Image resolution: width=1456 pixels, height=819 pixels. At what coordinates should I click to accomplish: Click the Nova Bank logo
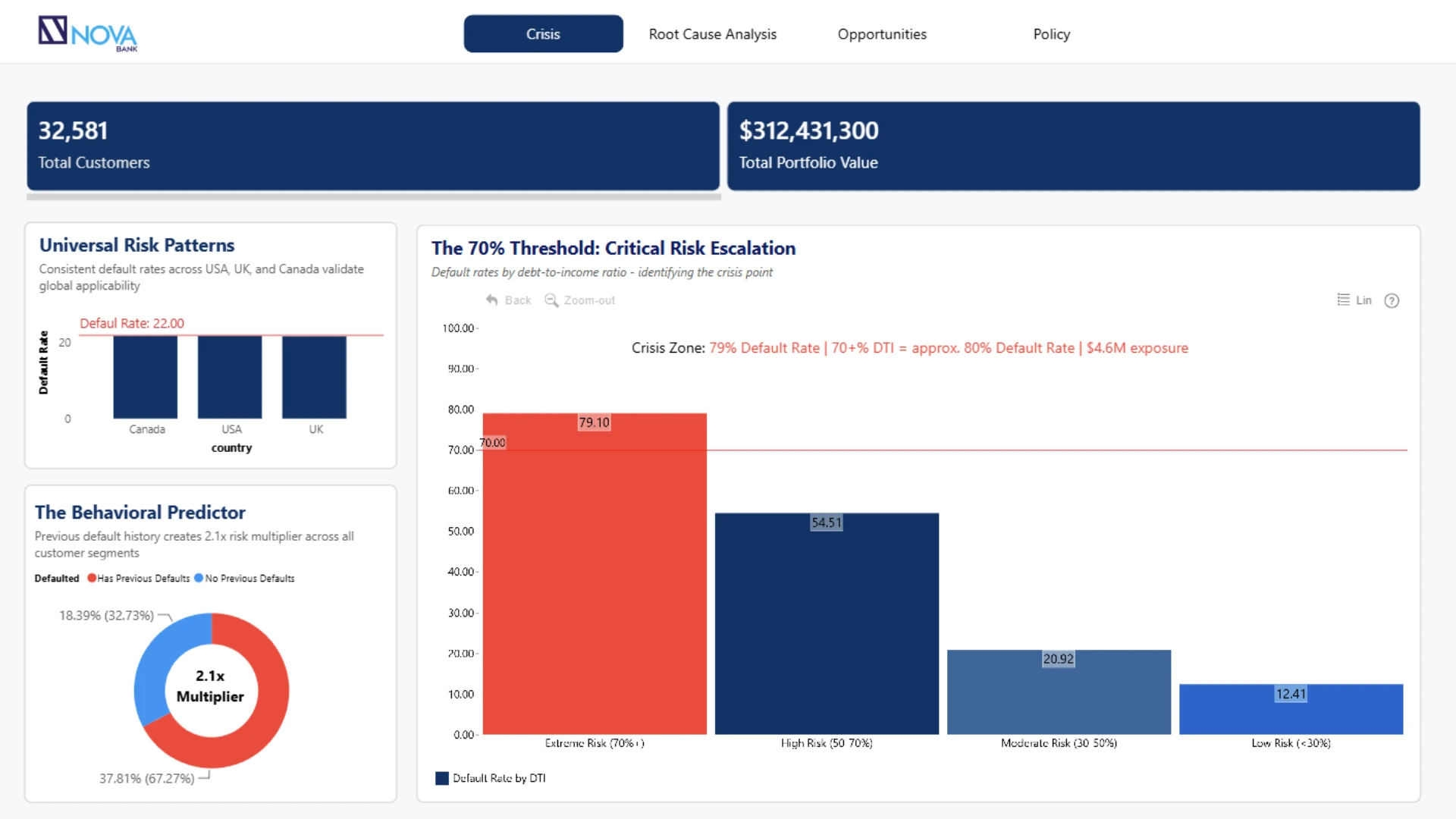(x=88, y=33)
